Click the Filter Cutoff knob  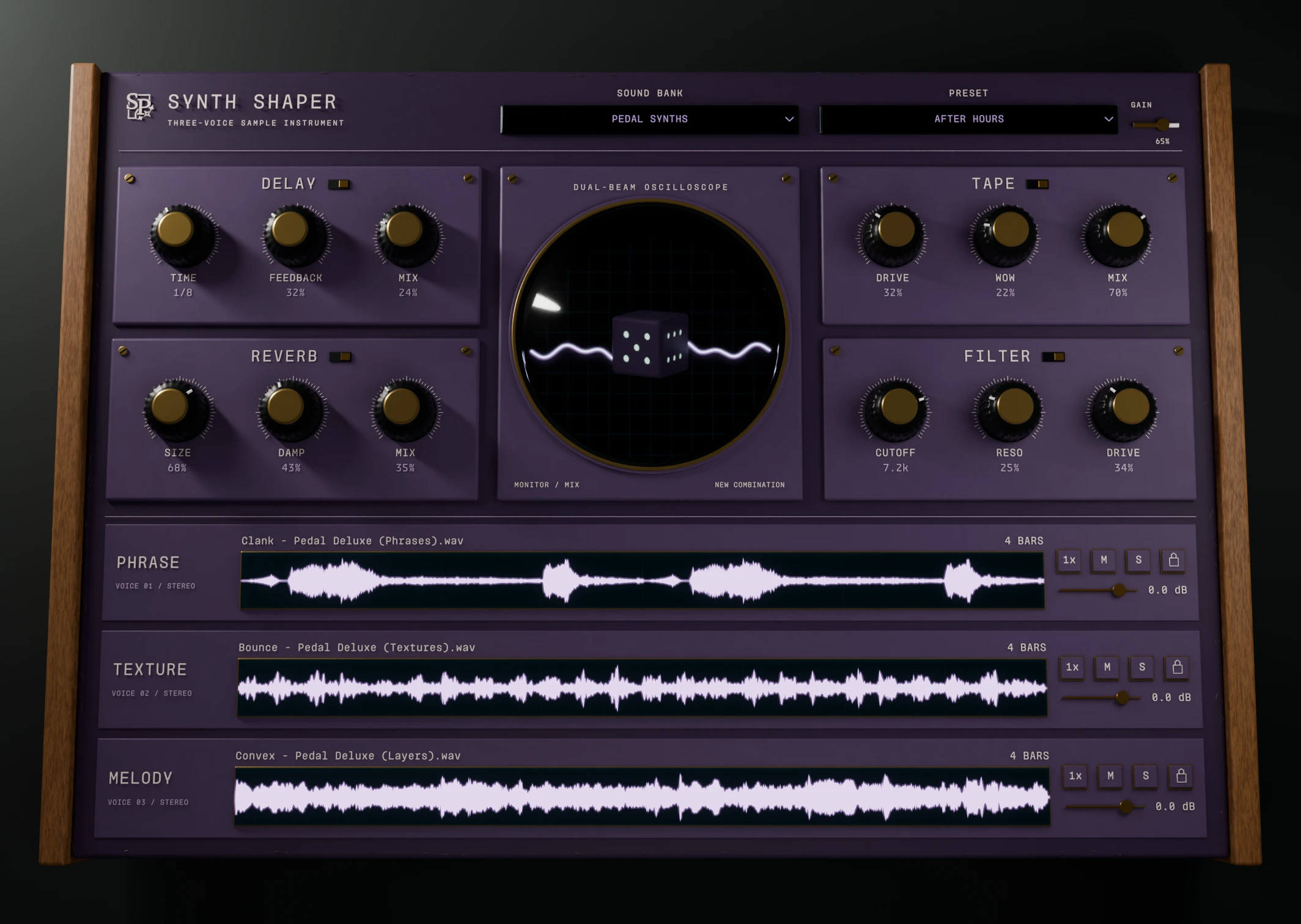pos(895,409)
